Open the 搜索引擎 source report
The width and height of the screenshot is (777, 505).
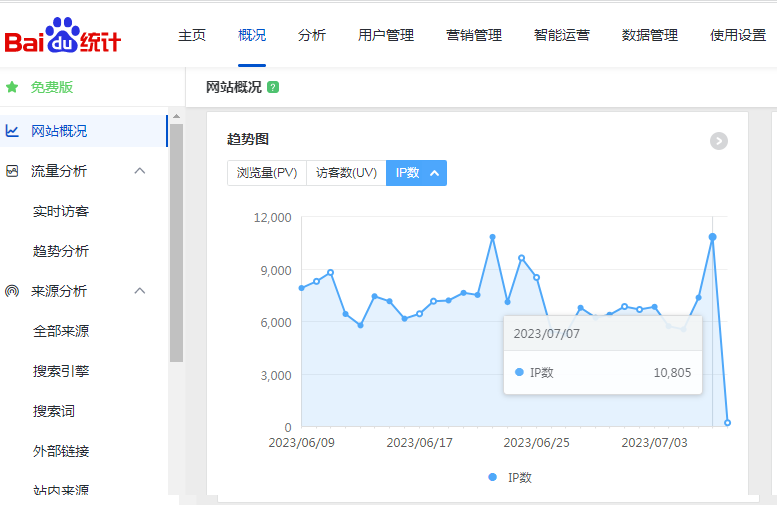coord(61,371)
